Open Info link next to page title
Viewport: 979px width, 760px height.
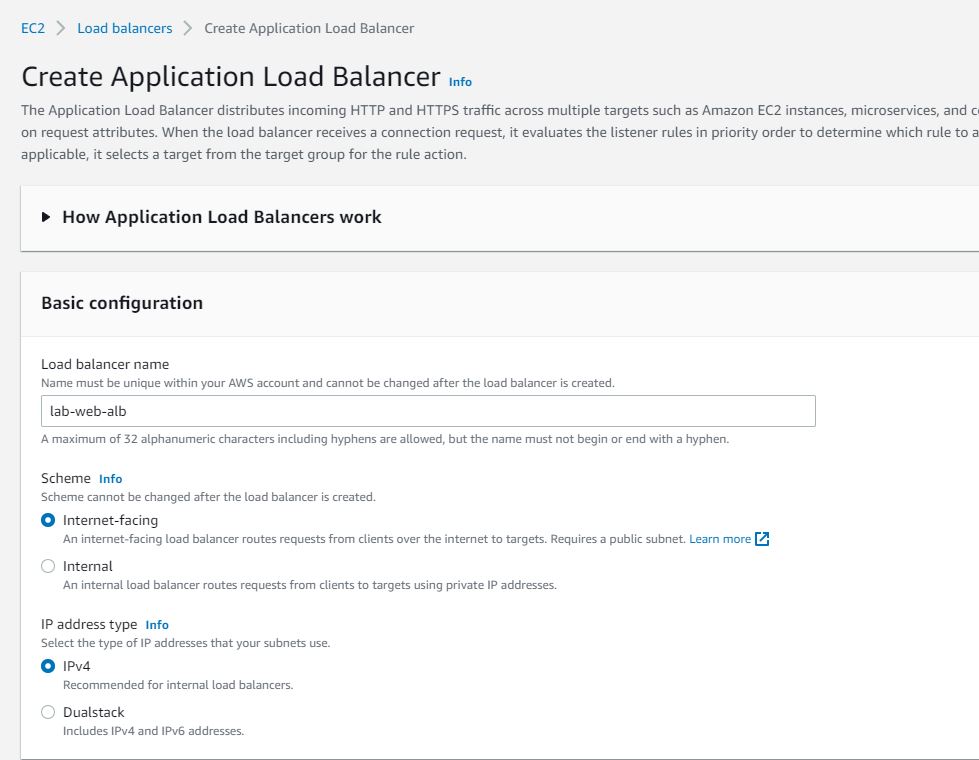(x=460, y=82)
